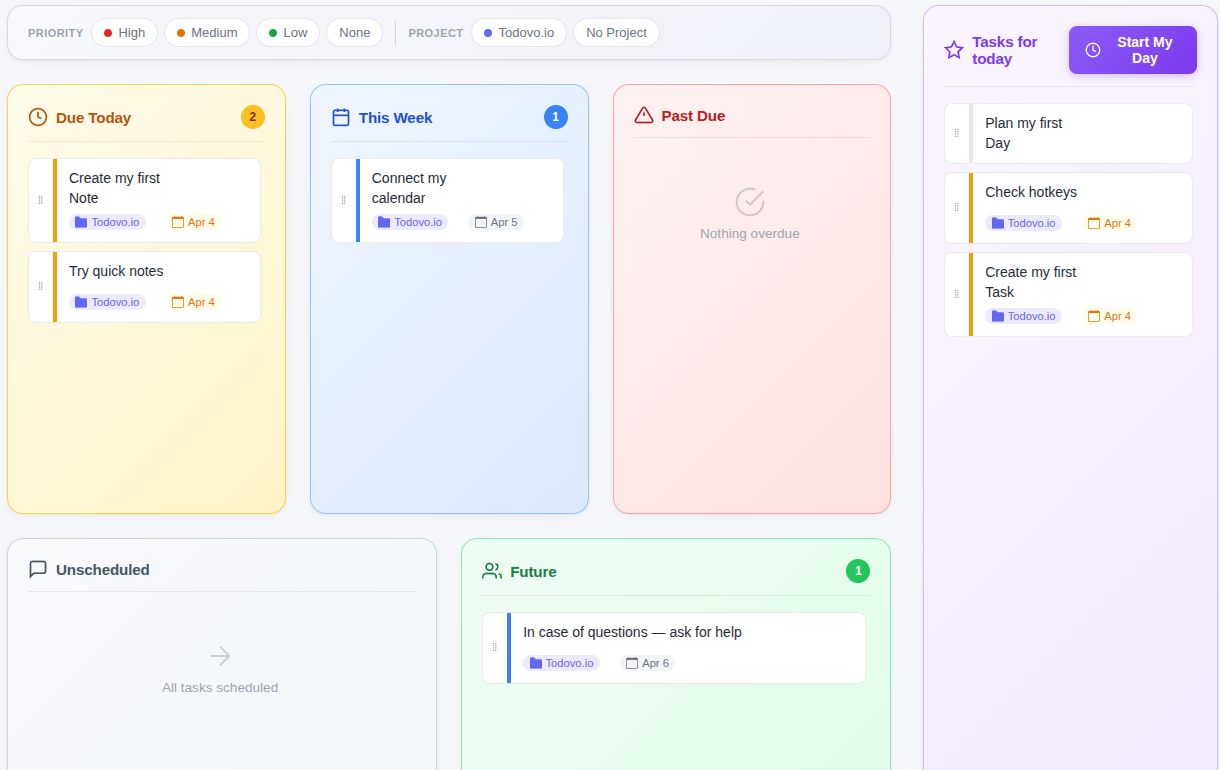Click the speech bubble icon beside Unscheduled
Screen dimensions: 1220x770
tap(38, 569)
